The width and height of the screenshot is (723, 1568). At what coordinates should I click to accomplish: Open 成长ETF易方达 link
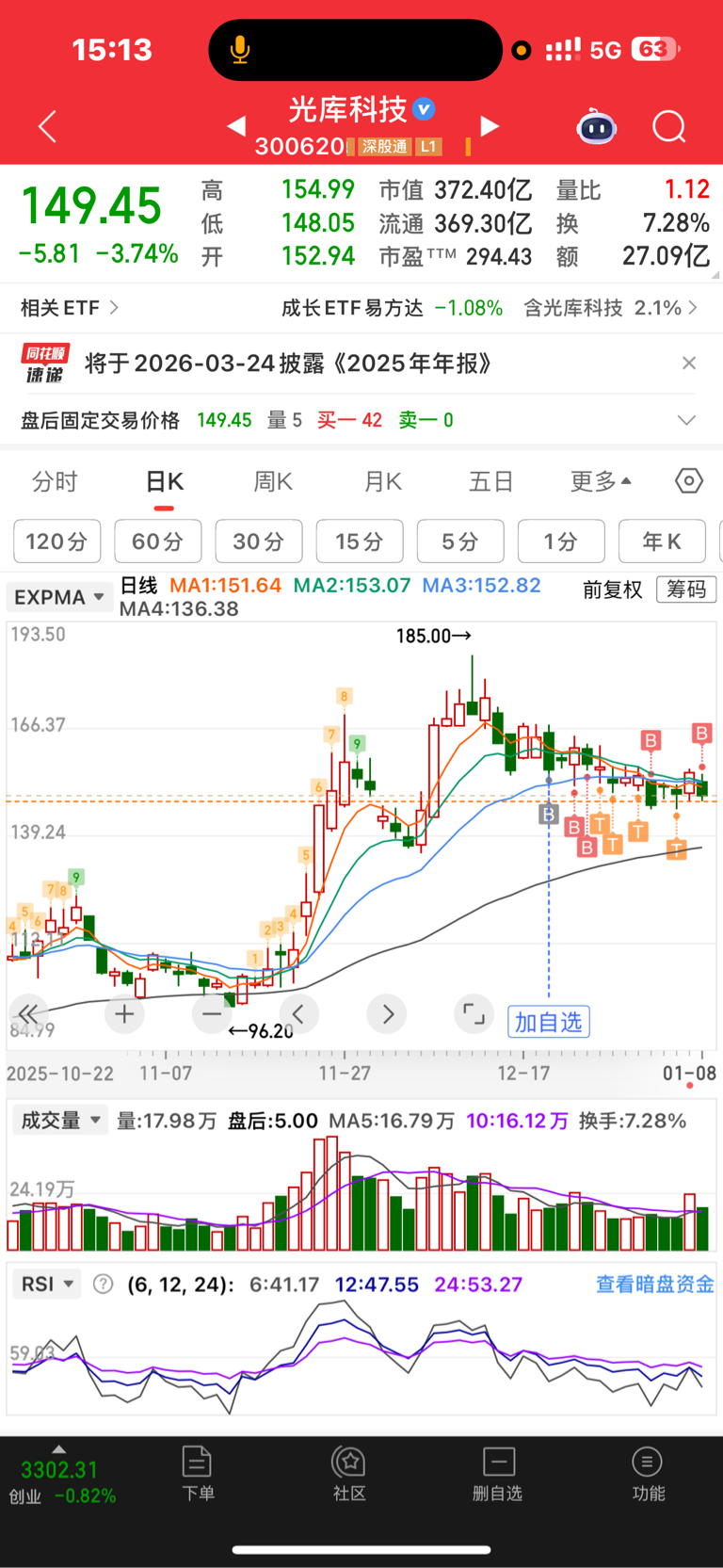tap(392, 308)
